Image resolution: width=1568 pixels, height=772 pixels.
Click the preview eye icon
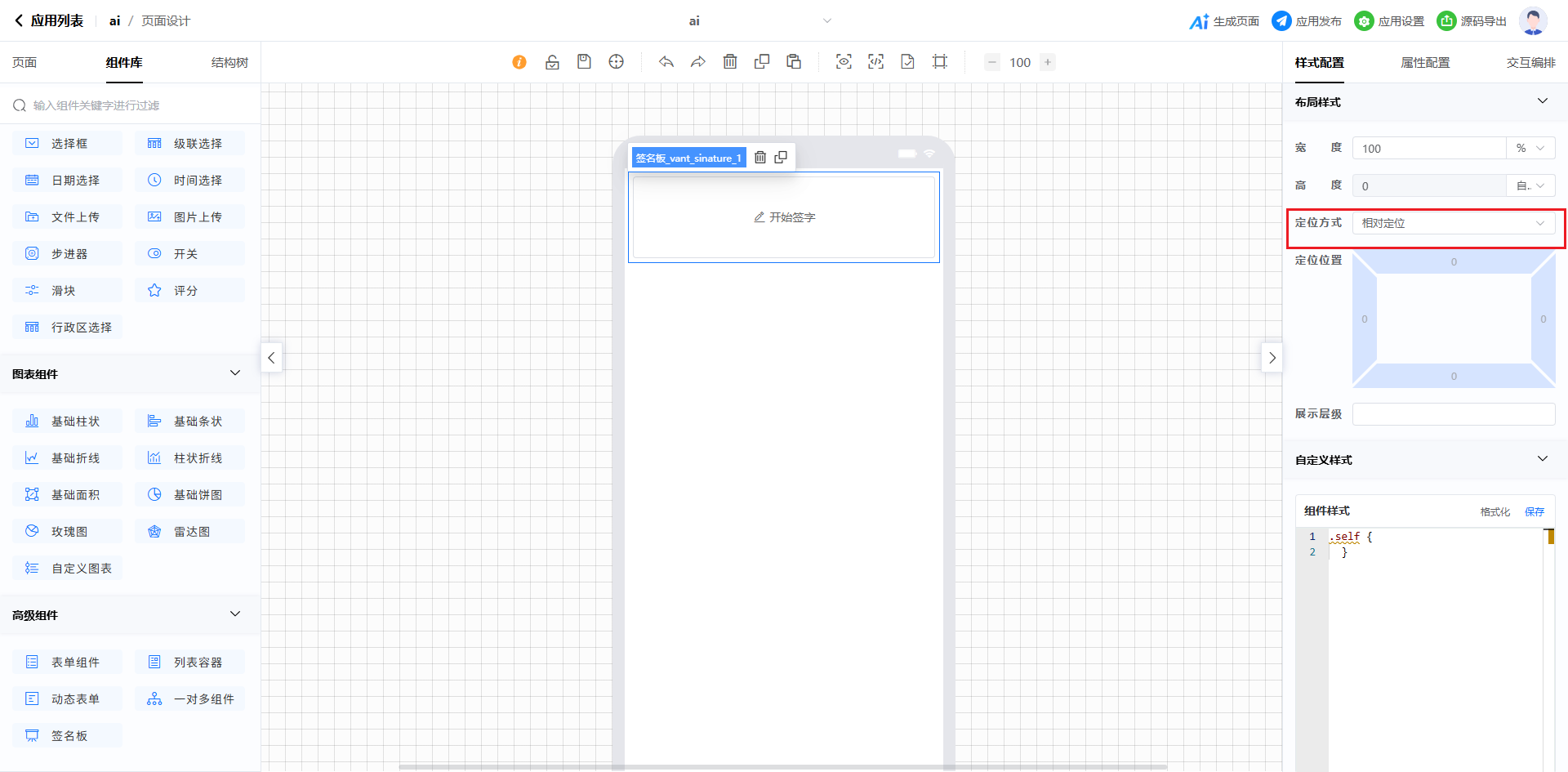[x=844, y=62]
